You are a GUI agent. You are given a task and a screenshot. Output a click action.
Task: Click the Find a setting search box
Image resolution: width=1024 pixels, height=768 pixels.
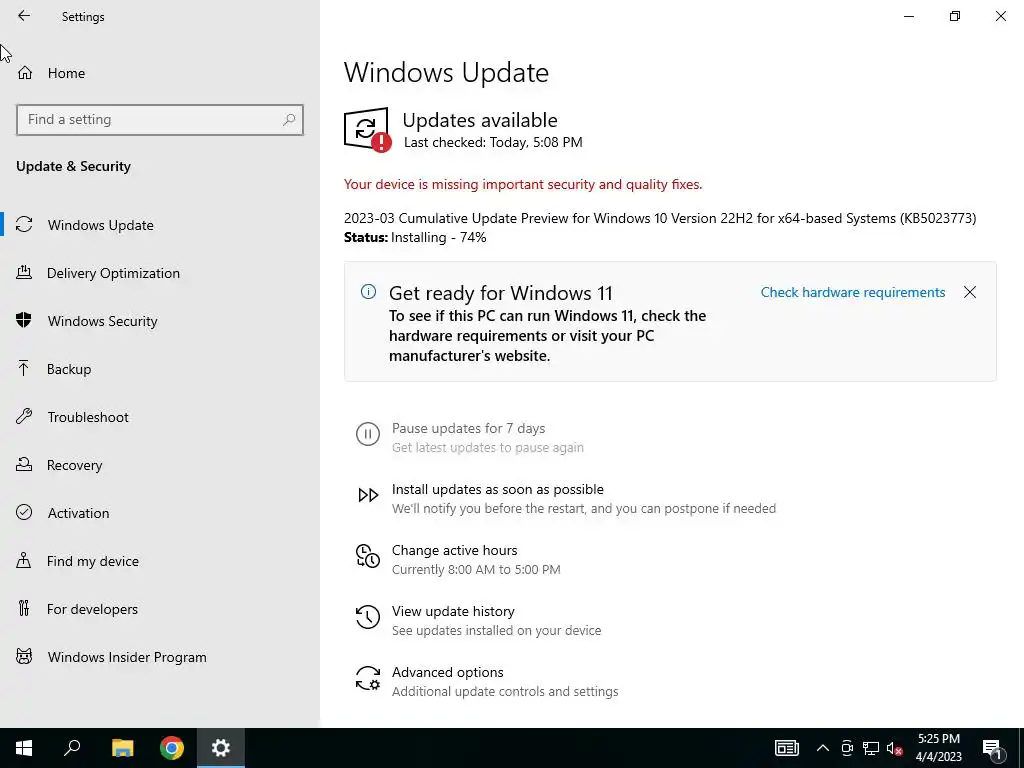tap(160, 120)
